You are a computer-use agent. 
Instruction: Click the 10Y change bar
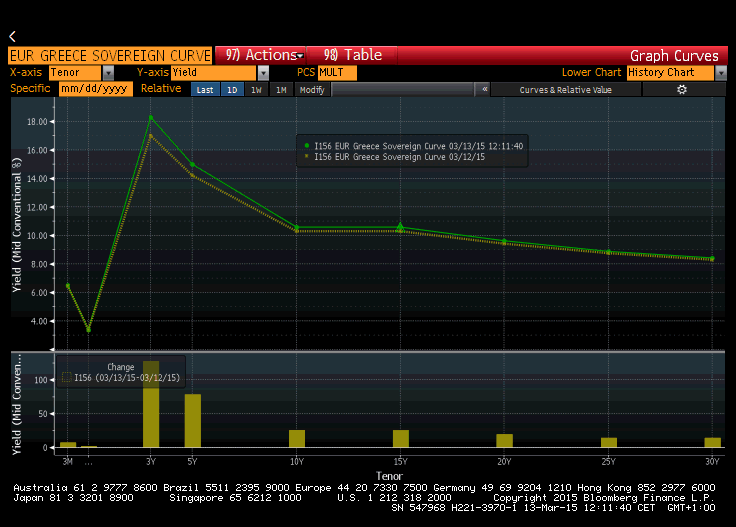pos(297,438)
